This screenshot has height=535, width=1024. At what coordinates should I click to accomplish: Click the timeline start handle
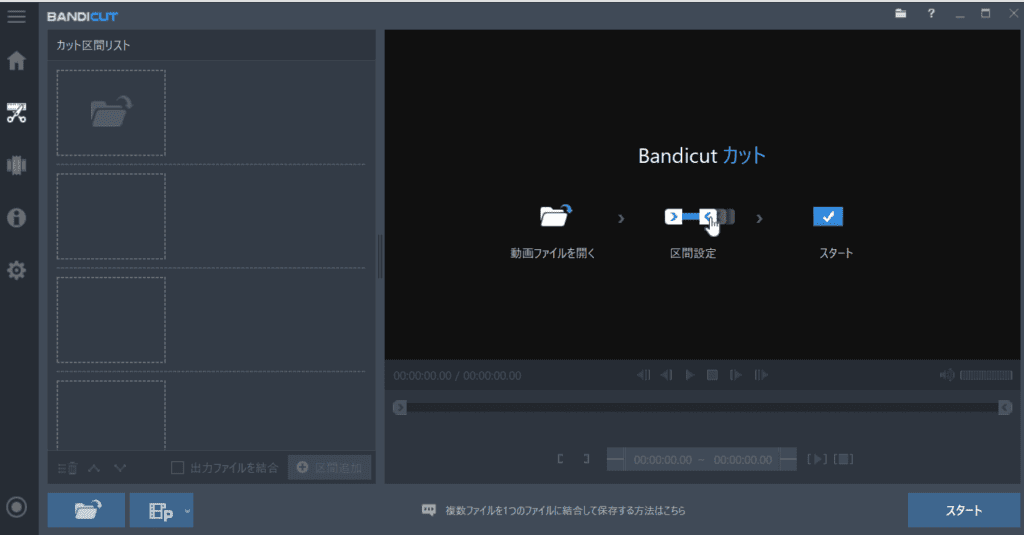point(400,408)
